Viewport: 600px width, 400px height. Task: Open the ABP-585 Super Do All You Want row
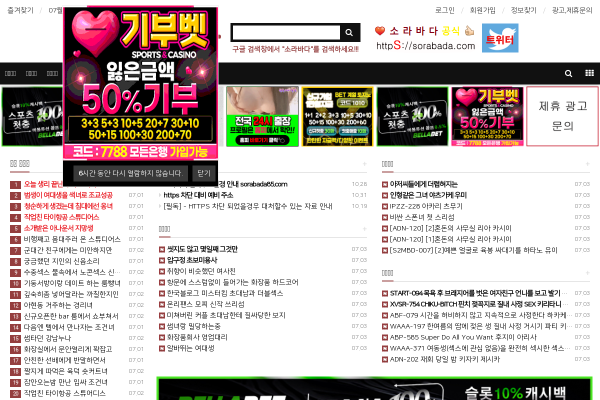click(x=463, y=338)
